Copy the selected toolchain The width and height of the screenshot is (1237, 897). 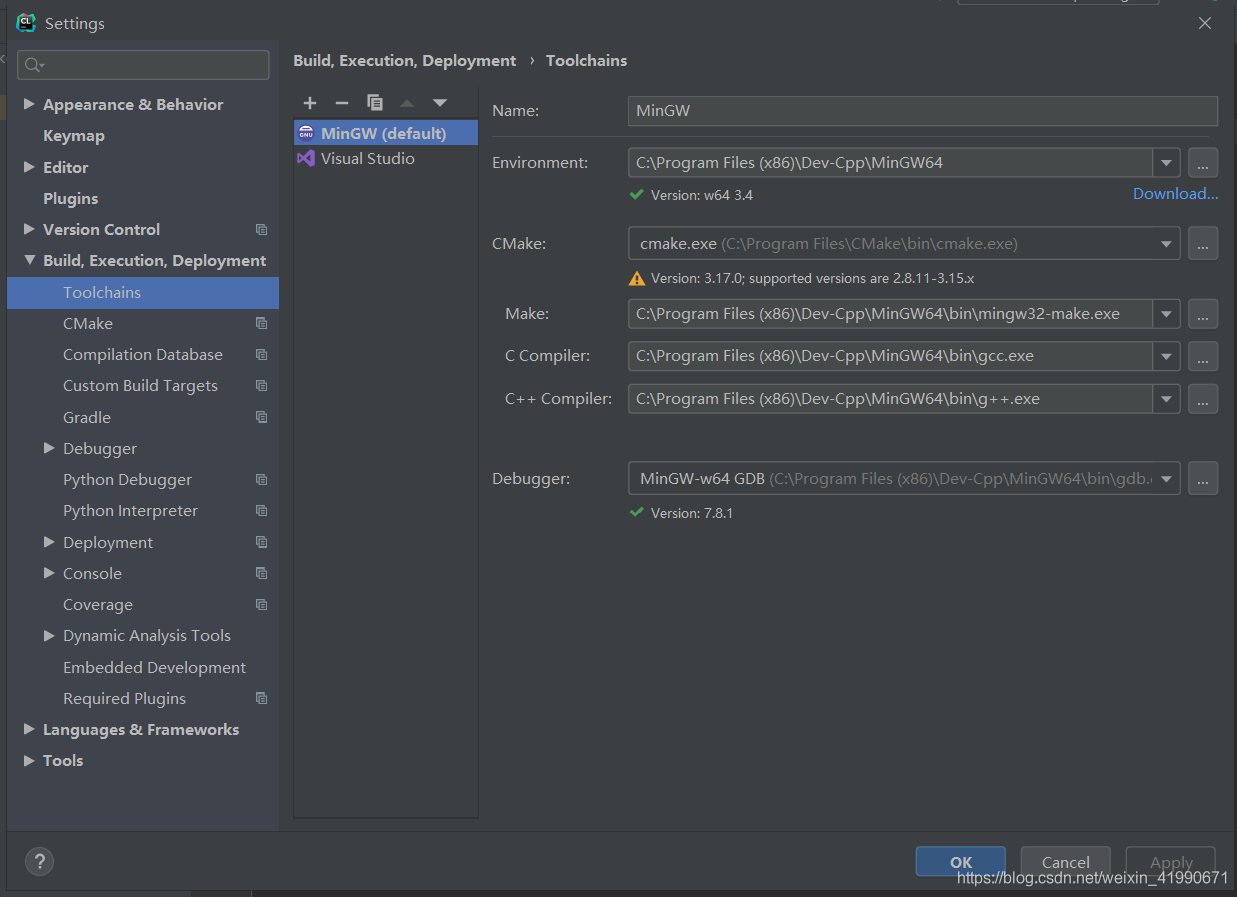(375, 103)
